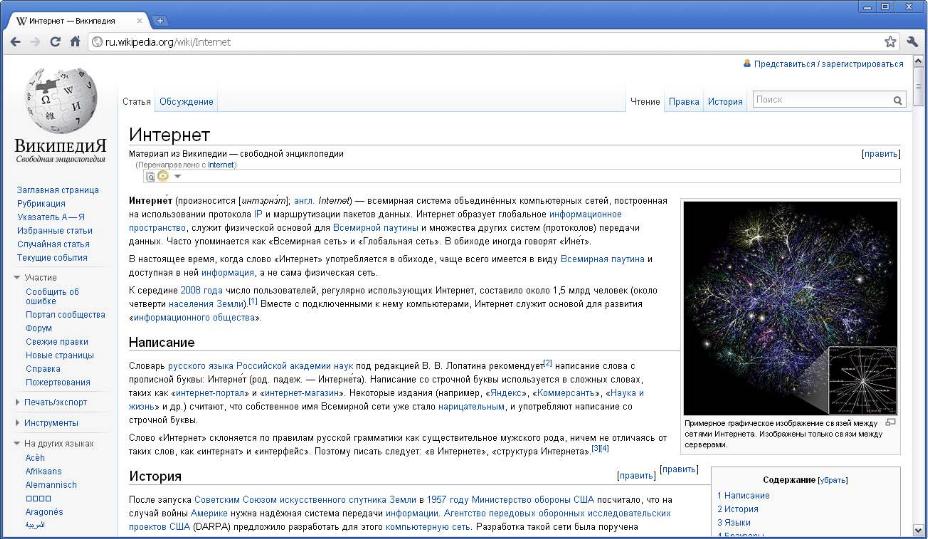Screen dimensions: 928x539
Task: Open the Министерство обороны США link
Action: pyautogui.click(x=533, y=500)
